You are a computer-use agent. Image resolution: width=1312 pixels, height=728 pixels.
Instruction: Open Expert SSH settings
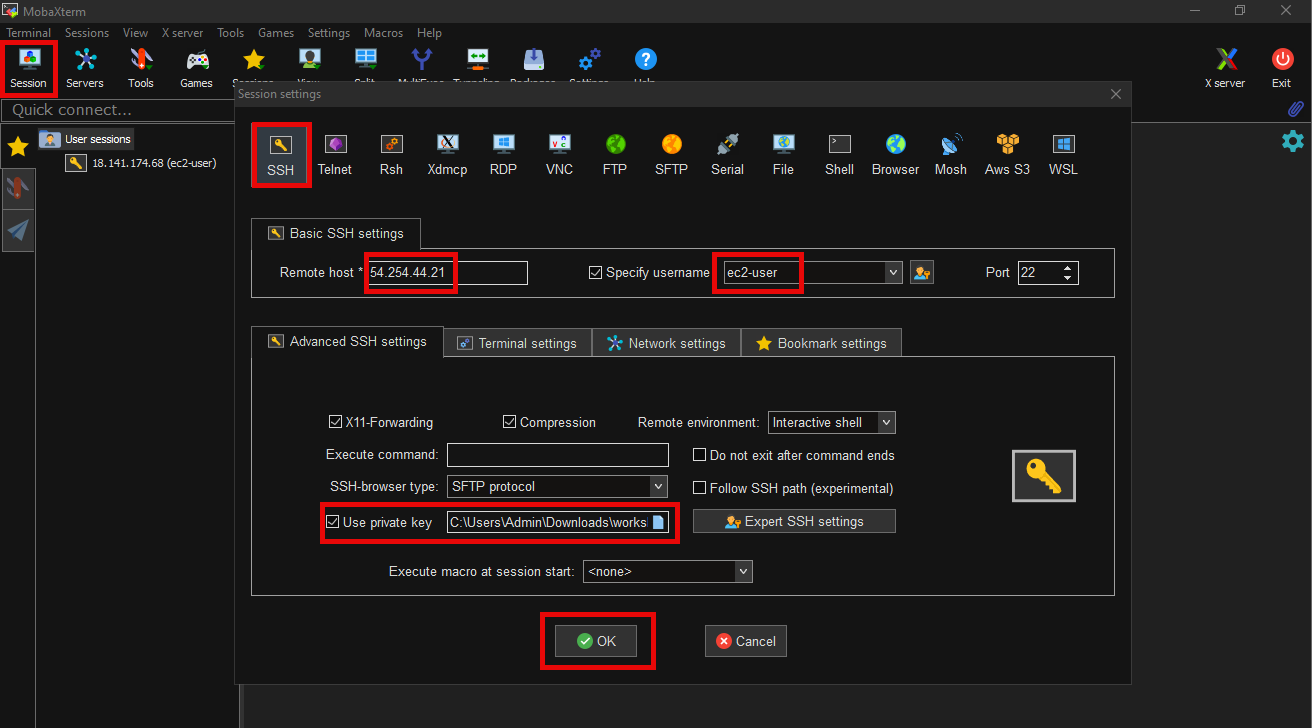794,521
